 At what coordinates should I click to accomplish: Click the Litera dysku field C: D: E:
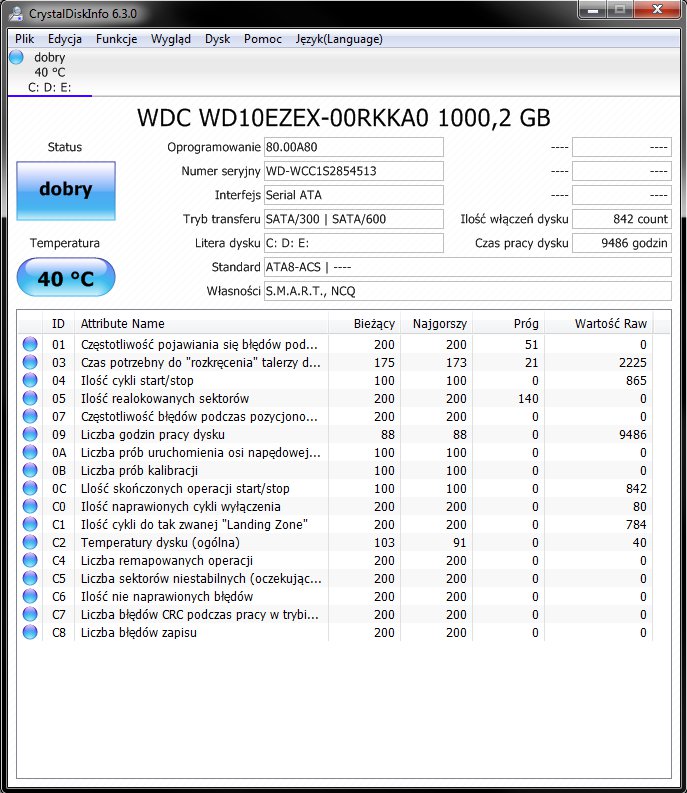354,243
